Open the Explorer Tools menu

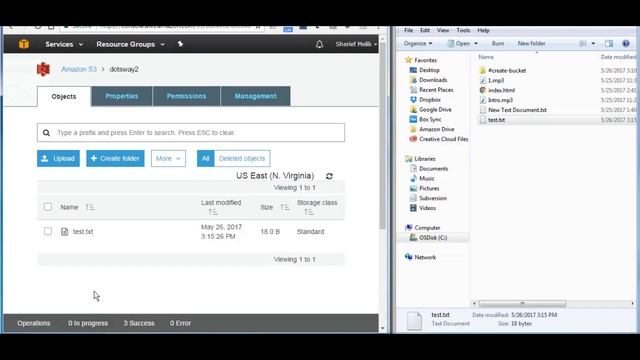[463, 30]
